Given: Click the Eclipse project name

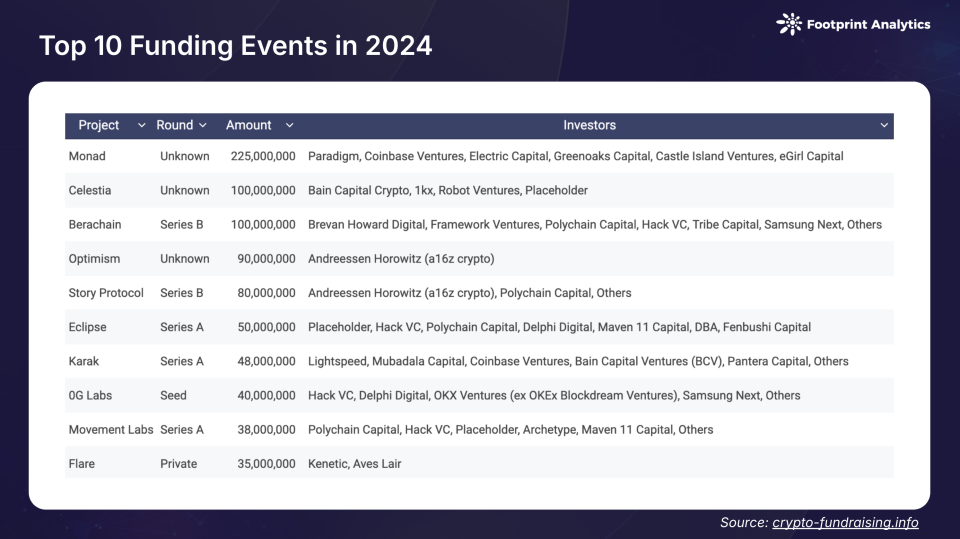Looking at the screenshot, I should click(87, 327).
